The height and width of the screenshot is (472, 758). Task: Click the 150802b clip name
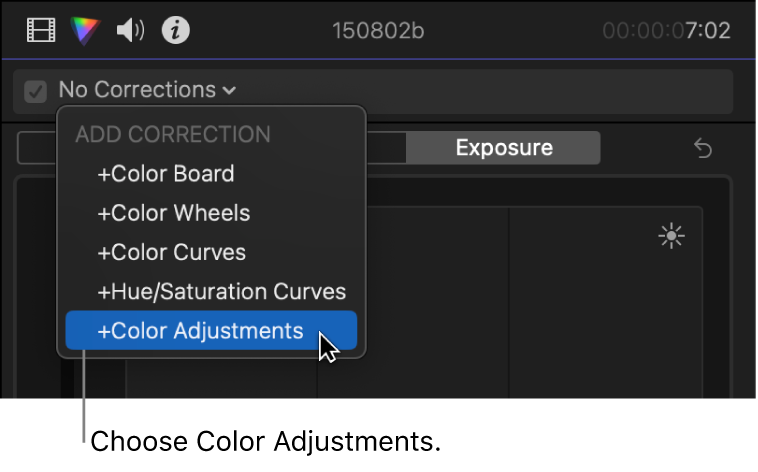tap(378, 31)
